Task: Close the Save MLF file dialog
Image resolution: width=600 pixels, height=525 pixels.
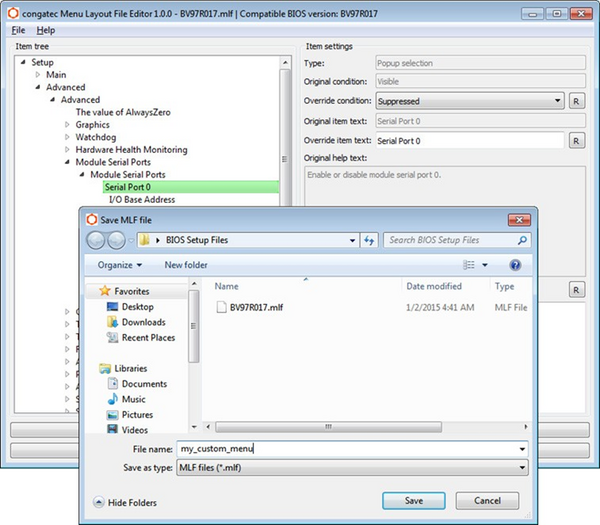Action: point(519,220)
